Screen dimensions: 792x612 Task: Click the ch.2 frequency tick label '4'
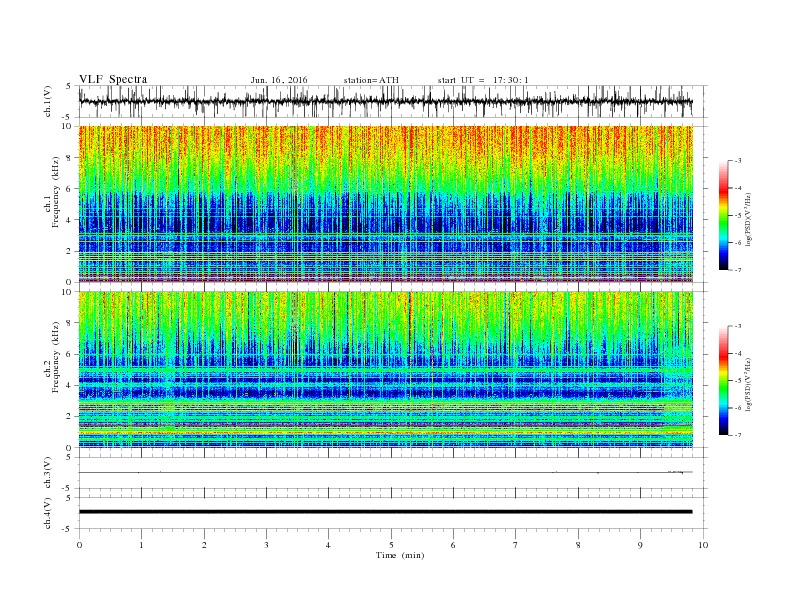pyautogui.click(x=71, y=385)
